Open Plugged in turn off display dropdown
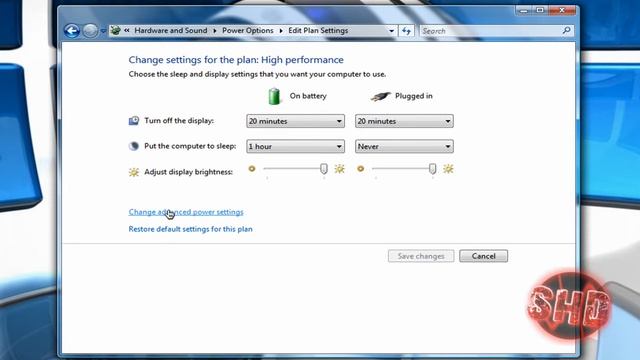640x360 pixels. (x=404, y=121)
